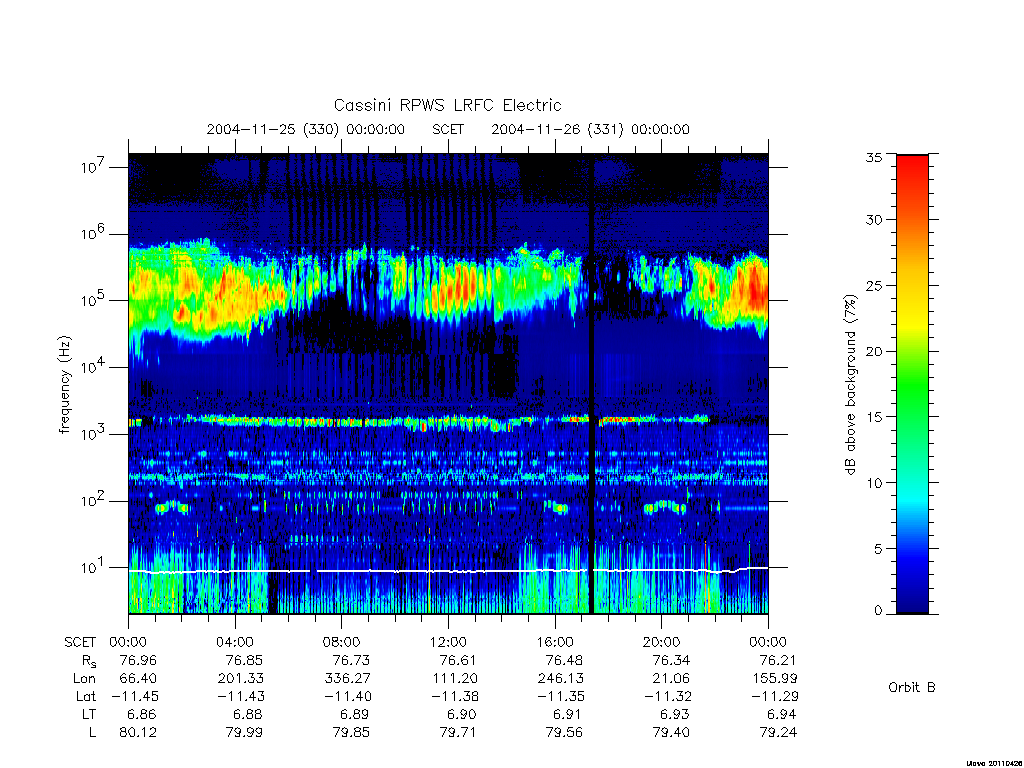1024x768 pixels.
Task: Select the Rs value "76.48"
Action: tap(564, 660)
